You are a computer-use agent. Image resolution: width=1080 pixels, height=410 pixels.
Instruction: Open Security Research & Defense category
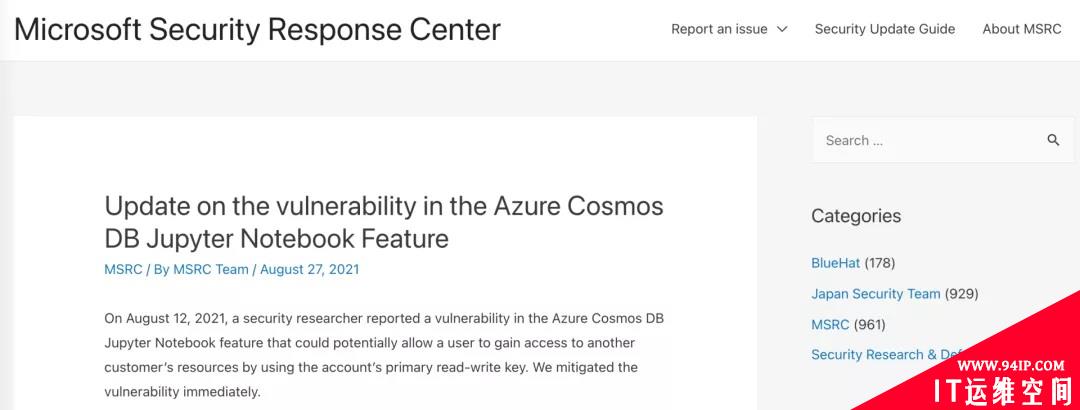(x=889, y=354)
